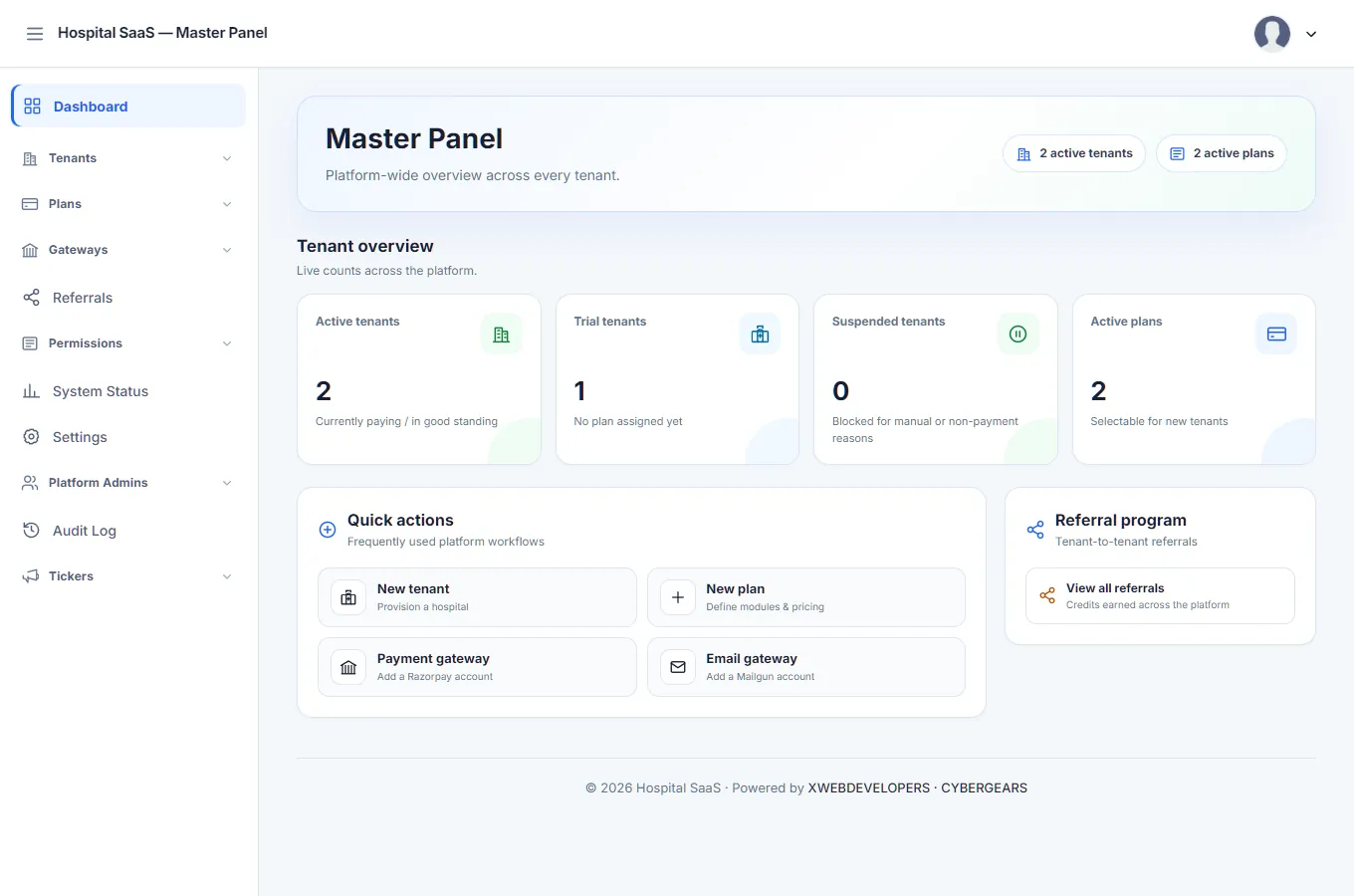Open the Audit Log menu item
The width and height of the screenshot is (1354, 896).
pos(128,531)
